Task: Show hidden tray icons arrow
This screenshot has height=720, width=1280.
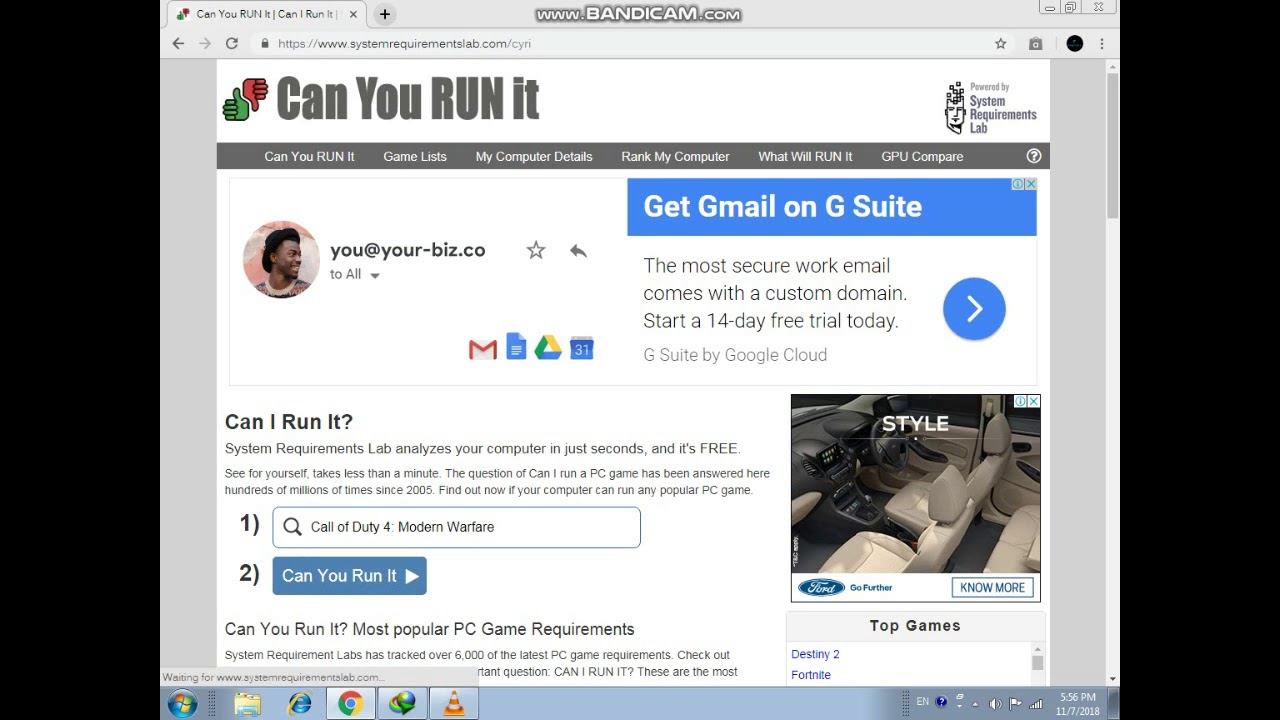Action: point(976,704)
